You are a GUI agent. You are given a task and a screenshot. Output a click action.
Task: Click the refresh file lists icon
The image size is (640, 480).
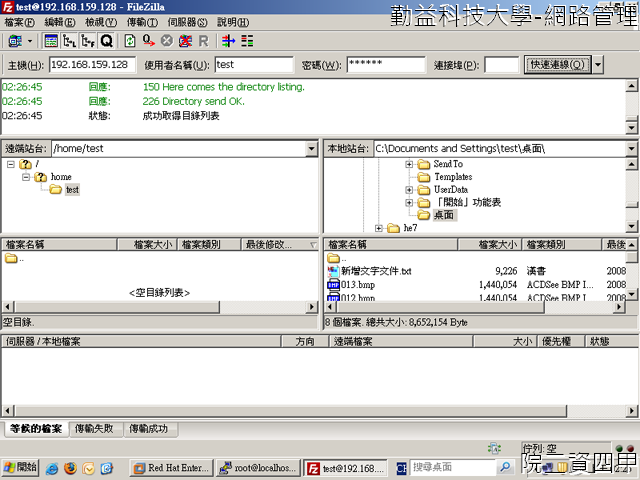[130, 41]
